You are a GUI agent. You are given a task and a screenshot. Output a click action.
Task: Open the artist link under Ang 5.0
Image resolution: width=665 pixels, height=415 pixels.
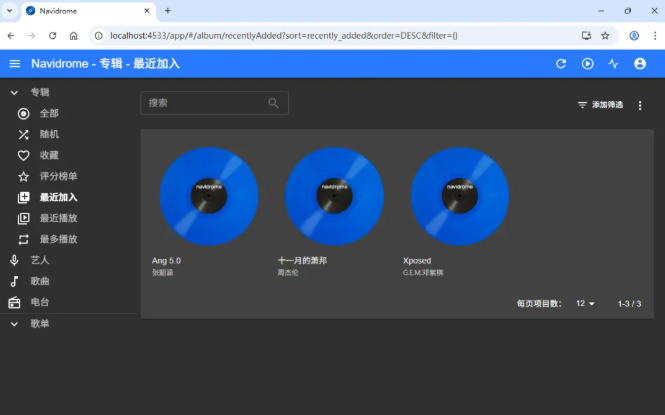click(162, 273)
